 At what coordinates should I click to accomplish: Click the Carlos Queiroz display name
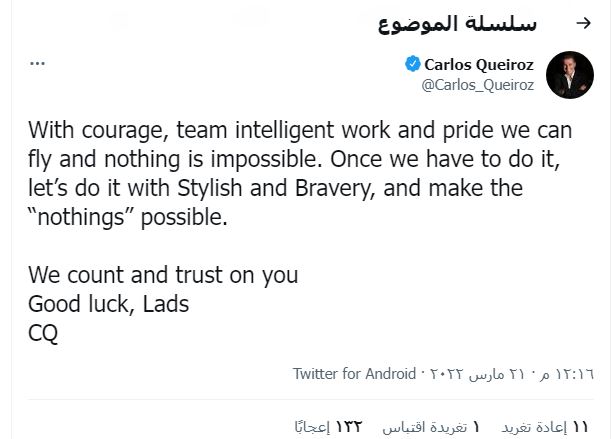[x=479, y=65]
